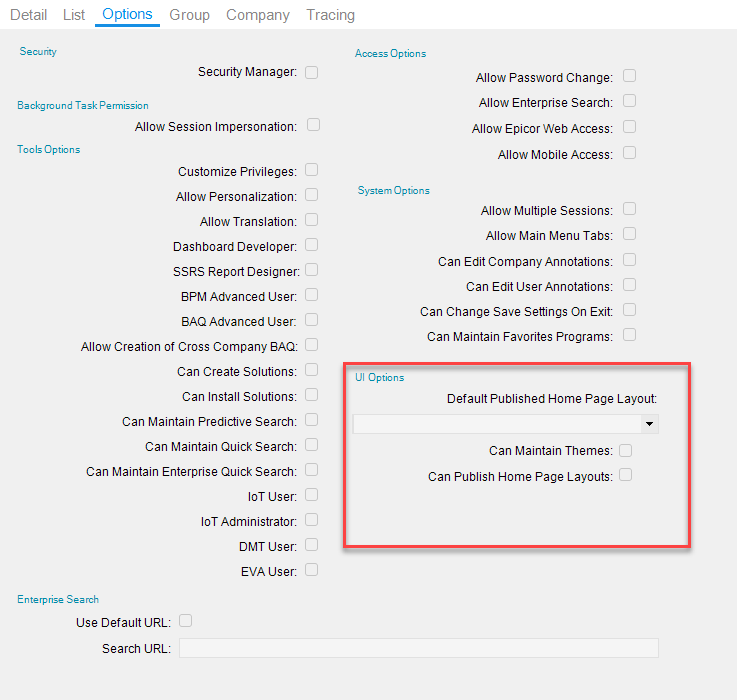Enable Can Maintain Enterprise Quick Search
This screenshot has height=700, width=737.
click(311, 470)
